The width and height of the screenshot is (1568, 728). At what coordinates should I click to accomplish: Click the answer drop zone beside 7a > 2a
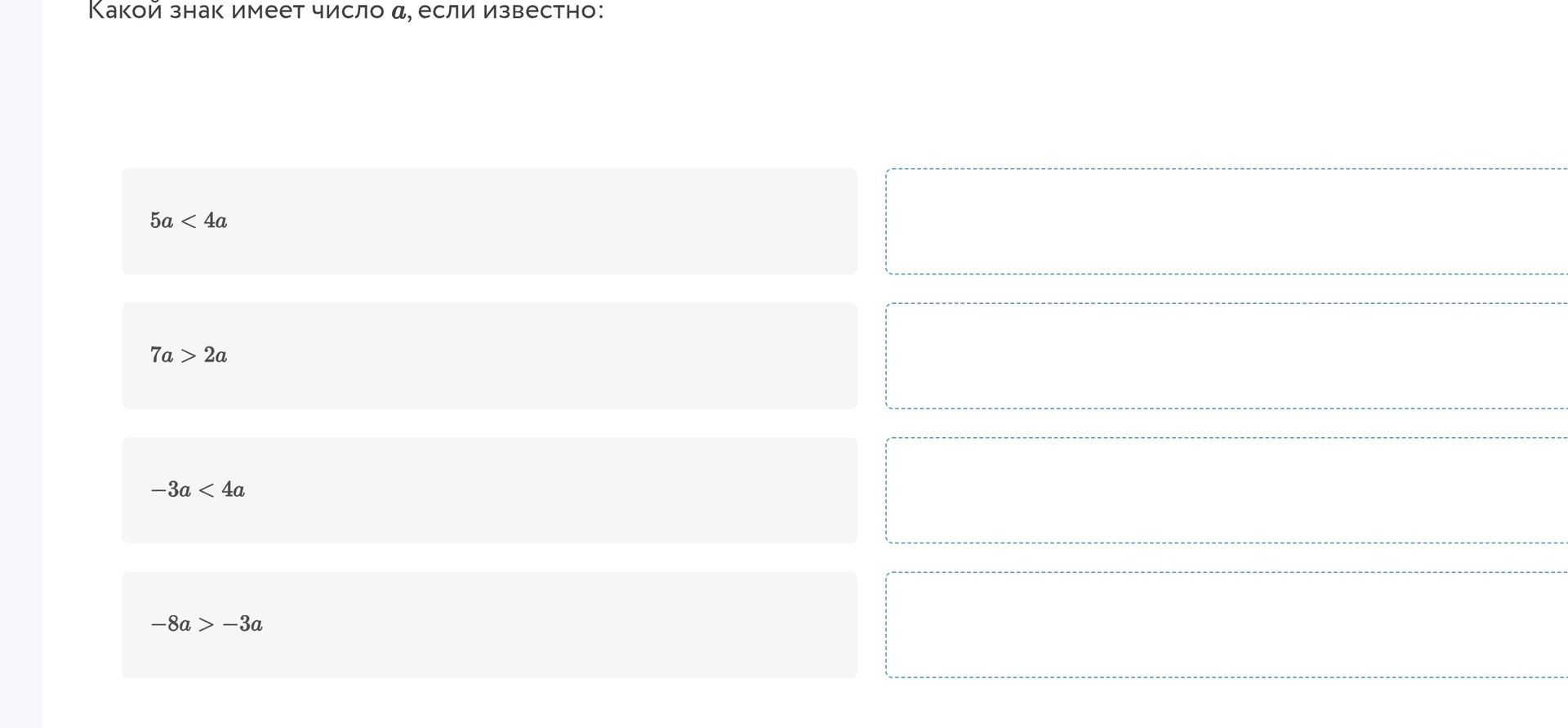1227,355
